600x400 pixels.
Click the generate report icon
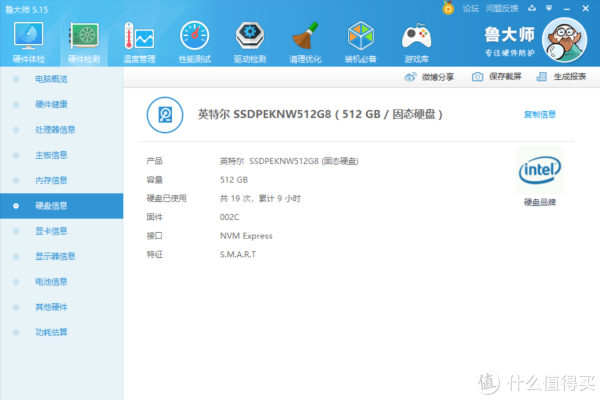pyautogui.click(x=542, y=77)
